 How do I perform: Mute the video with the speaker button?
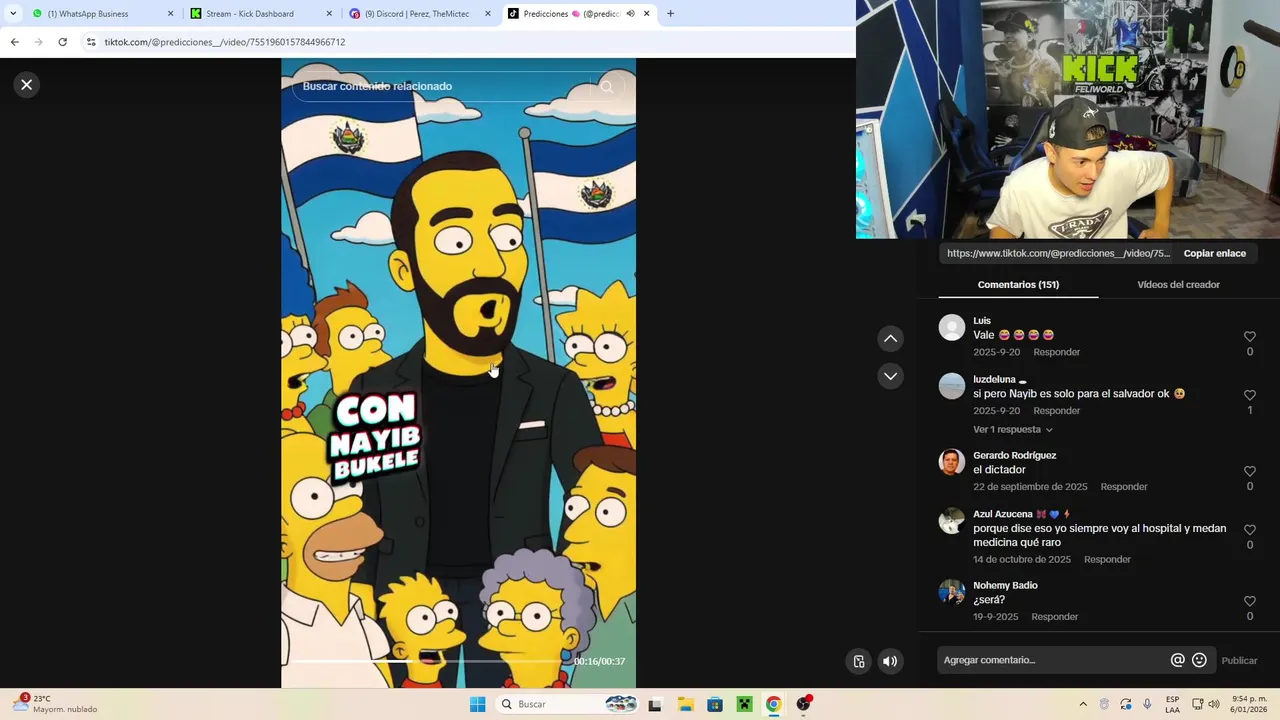click(x=890, y=661)
